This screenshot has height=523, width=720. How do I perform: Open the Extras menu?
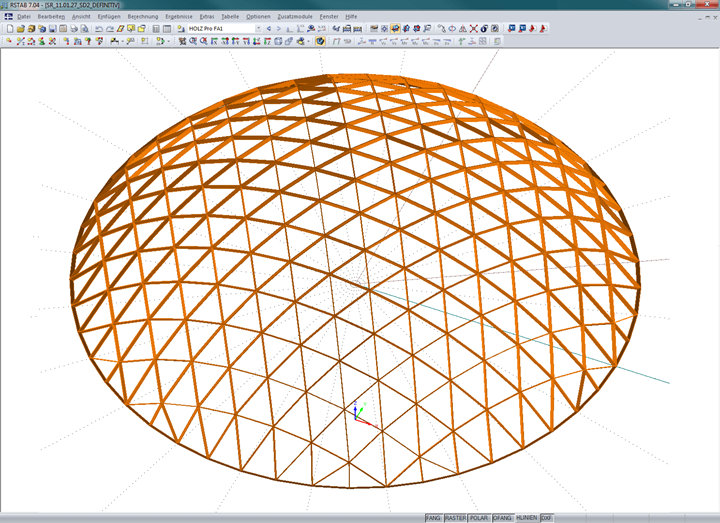[x=207, y=17]
